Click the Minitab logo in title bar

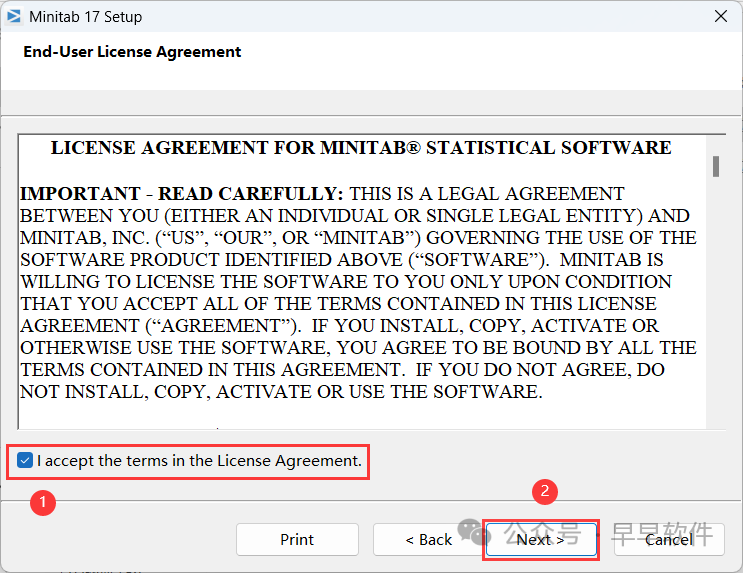pos(15,16)
